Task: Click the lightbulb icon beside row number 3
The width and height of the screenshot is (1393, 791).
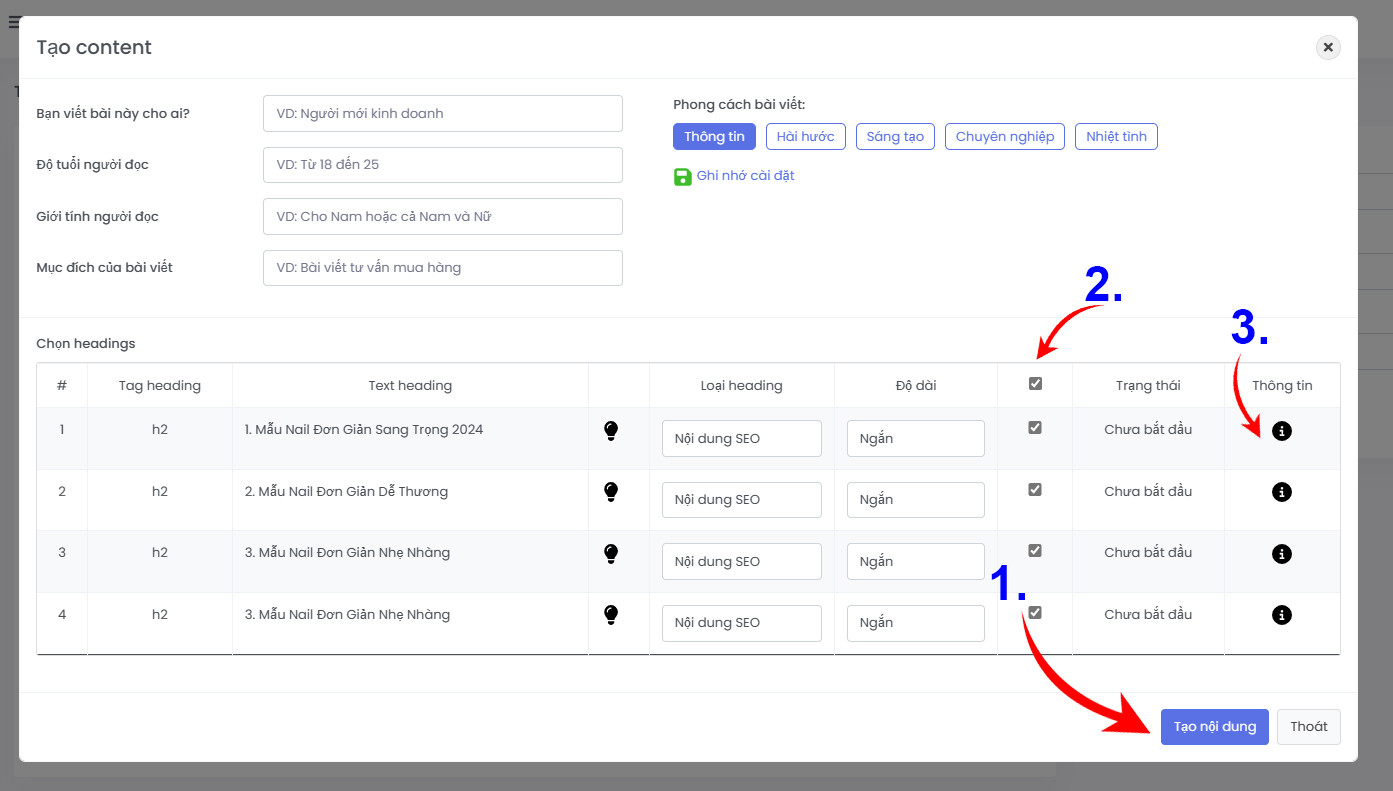Action: 611,554
